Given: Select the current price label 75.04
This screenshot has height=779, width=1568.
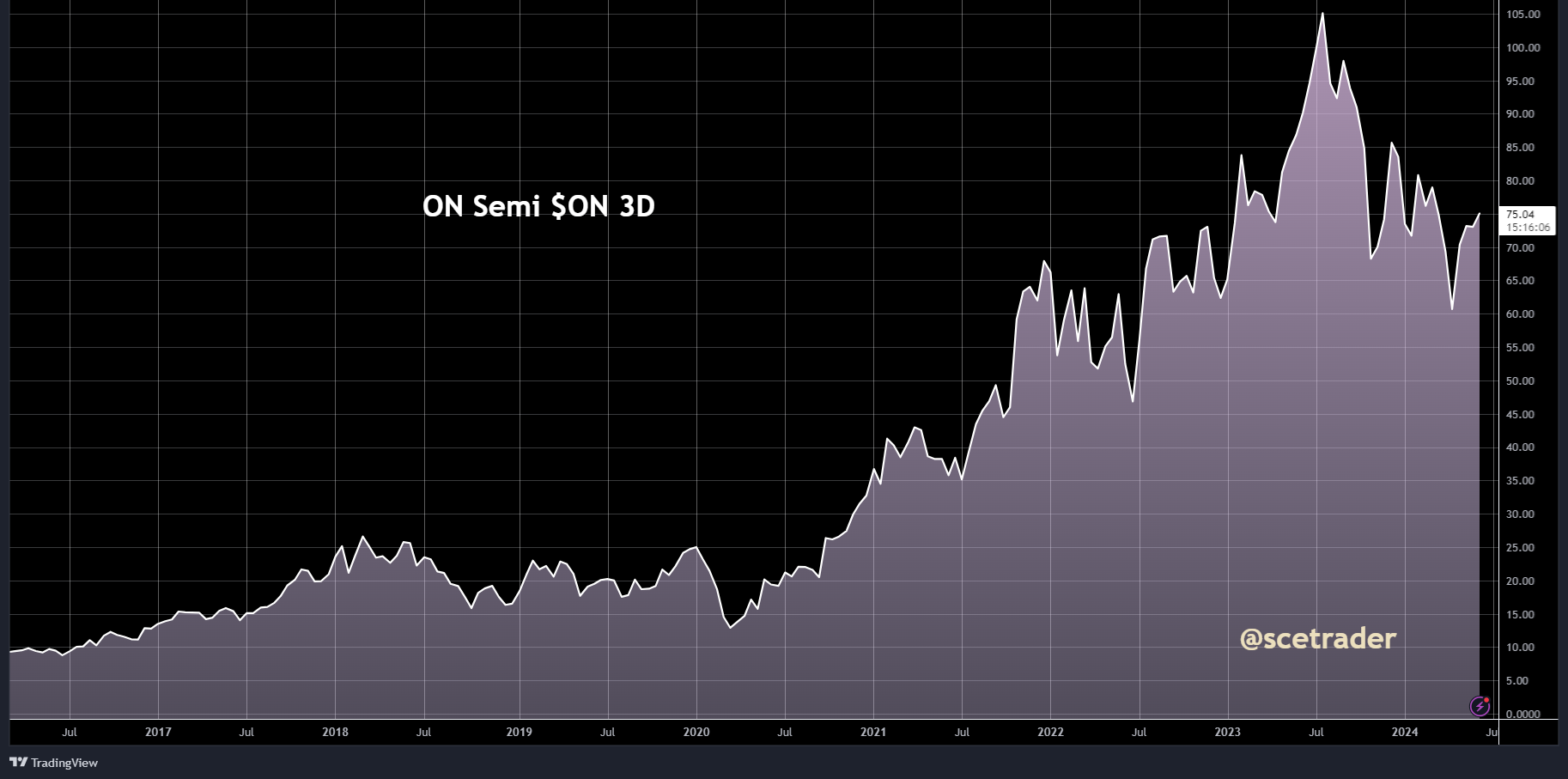Looking at the screenshot, I should click(x=1520, y=215).
